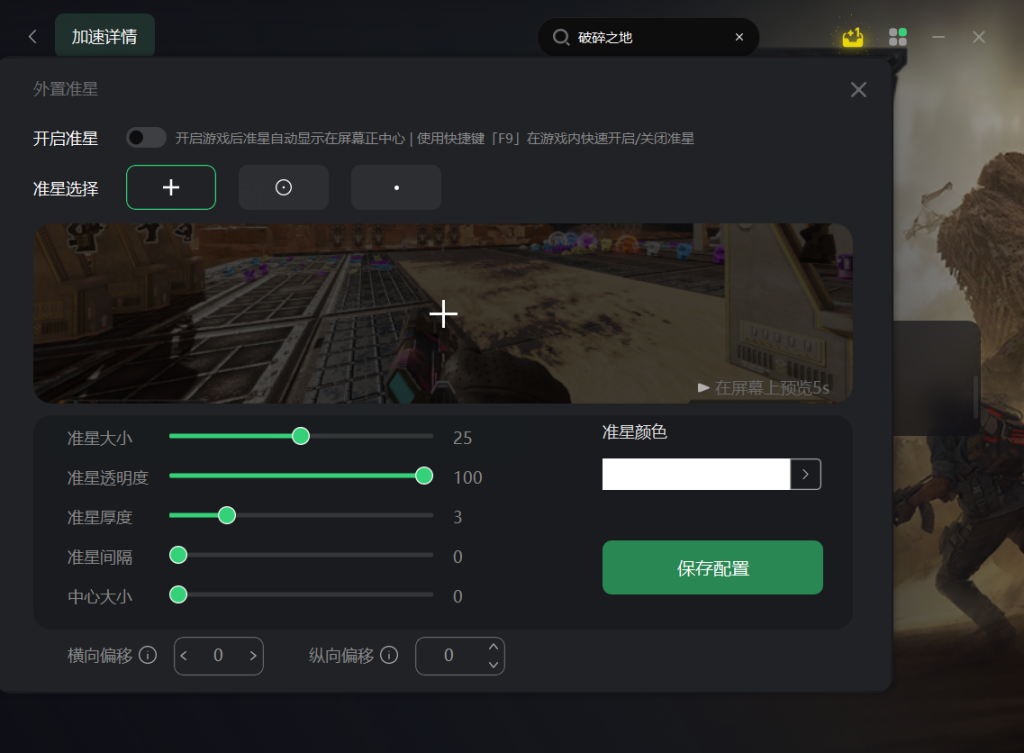Increase 横向偏移 with right arrow
Viewport: 1024px width, 753px height.
(253, 656)
